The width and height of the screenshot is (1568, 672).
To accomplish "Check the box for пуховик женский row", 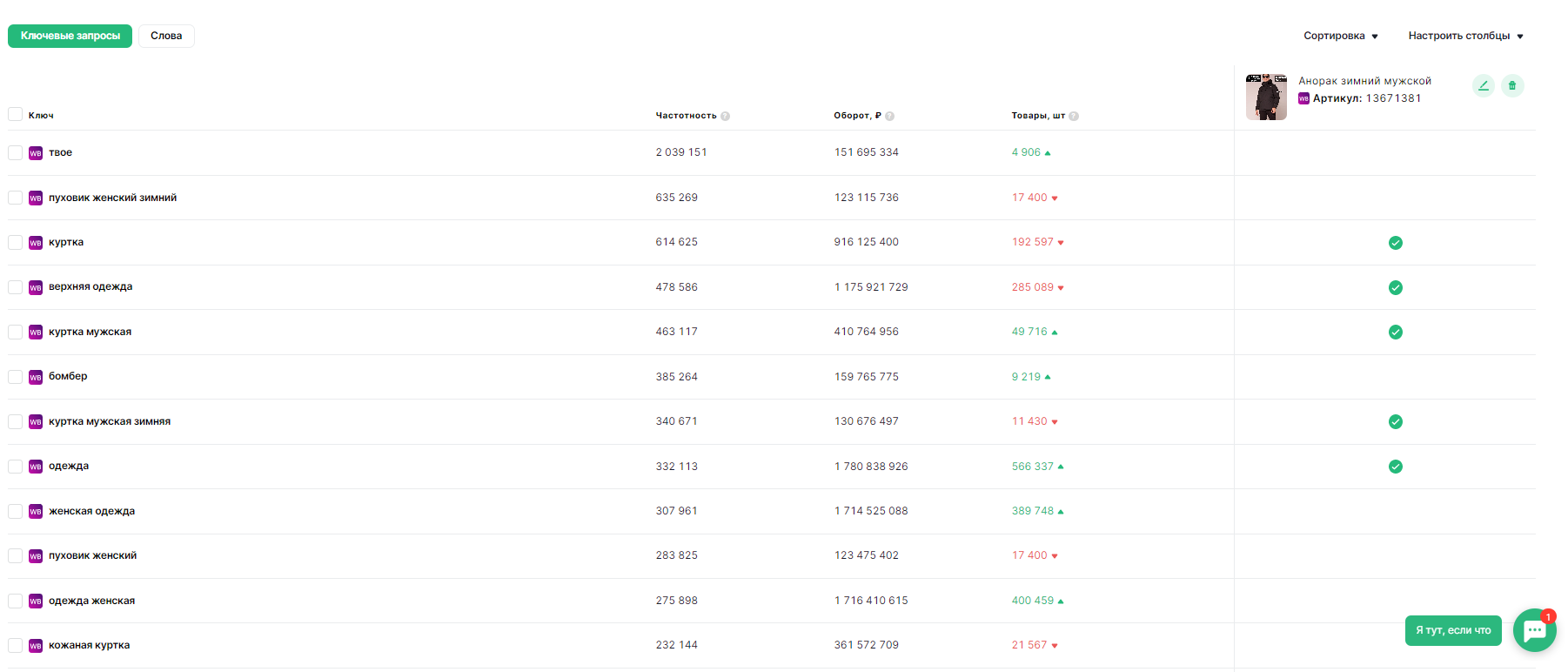I will pos(15,555).
